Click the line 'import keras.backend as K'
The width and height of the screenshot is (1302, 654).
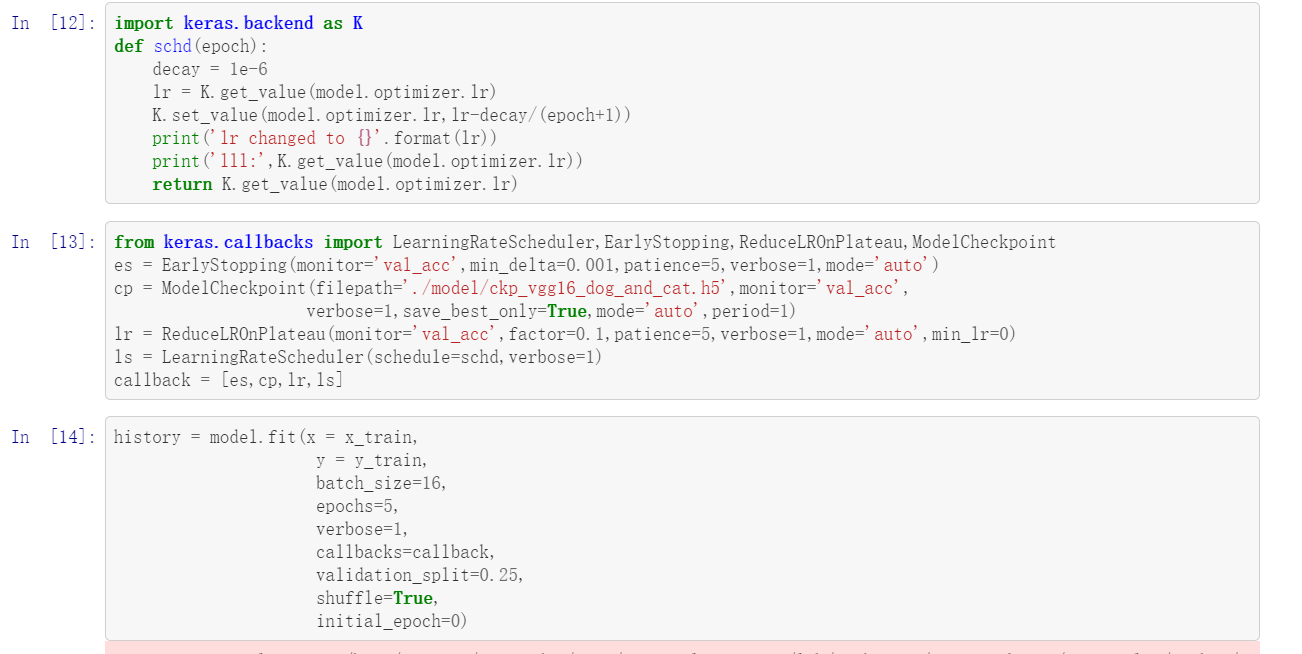pos(238,23)
